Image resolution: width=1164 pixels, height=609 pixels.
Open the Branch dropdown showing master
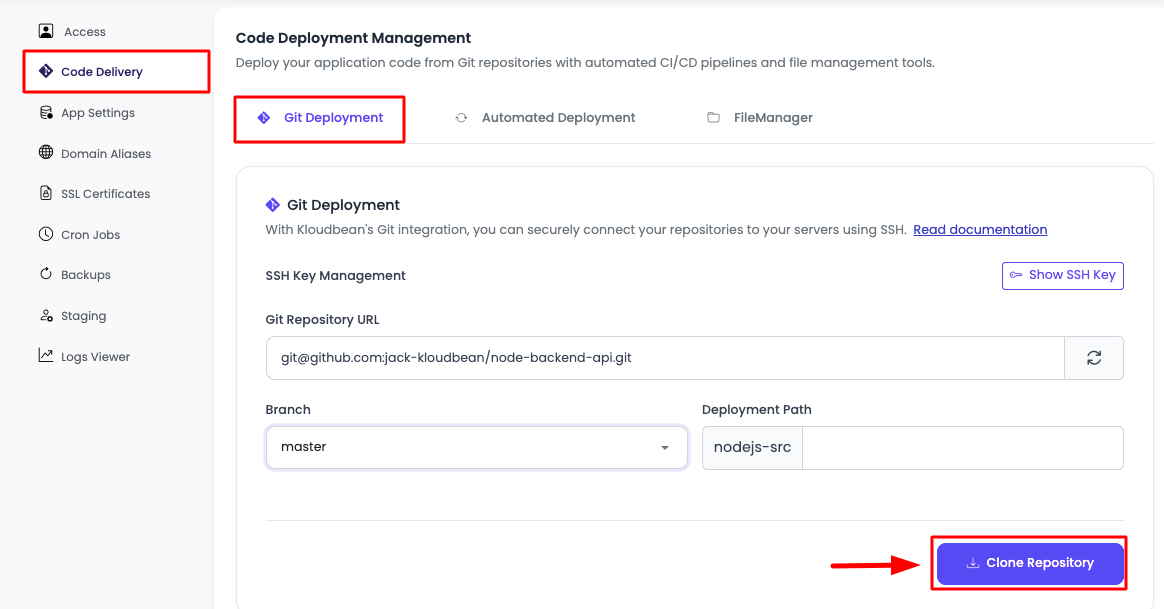click(460, 447)
